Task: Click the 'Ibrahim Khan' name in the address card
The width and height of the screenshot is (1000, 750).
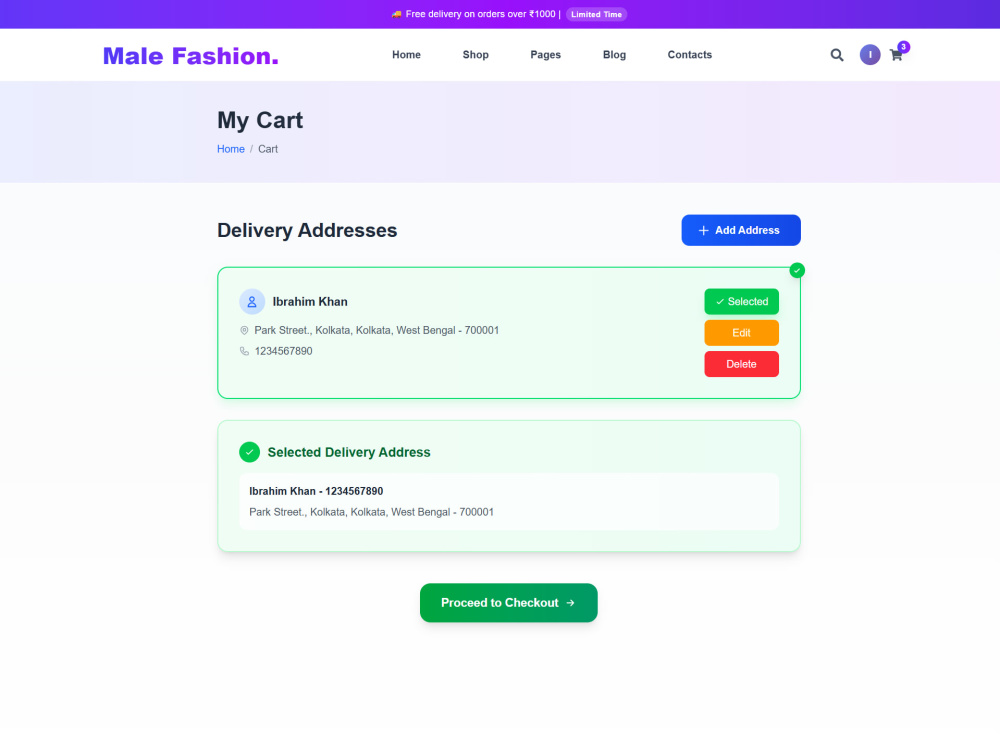Action: click(310, 302)
